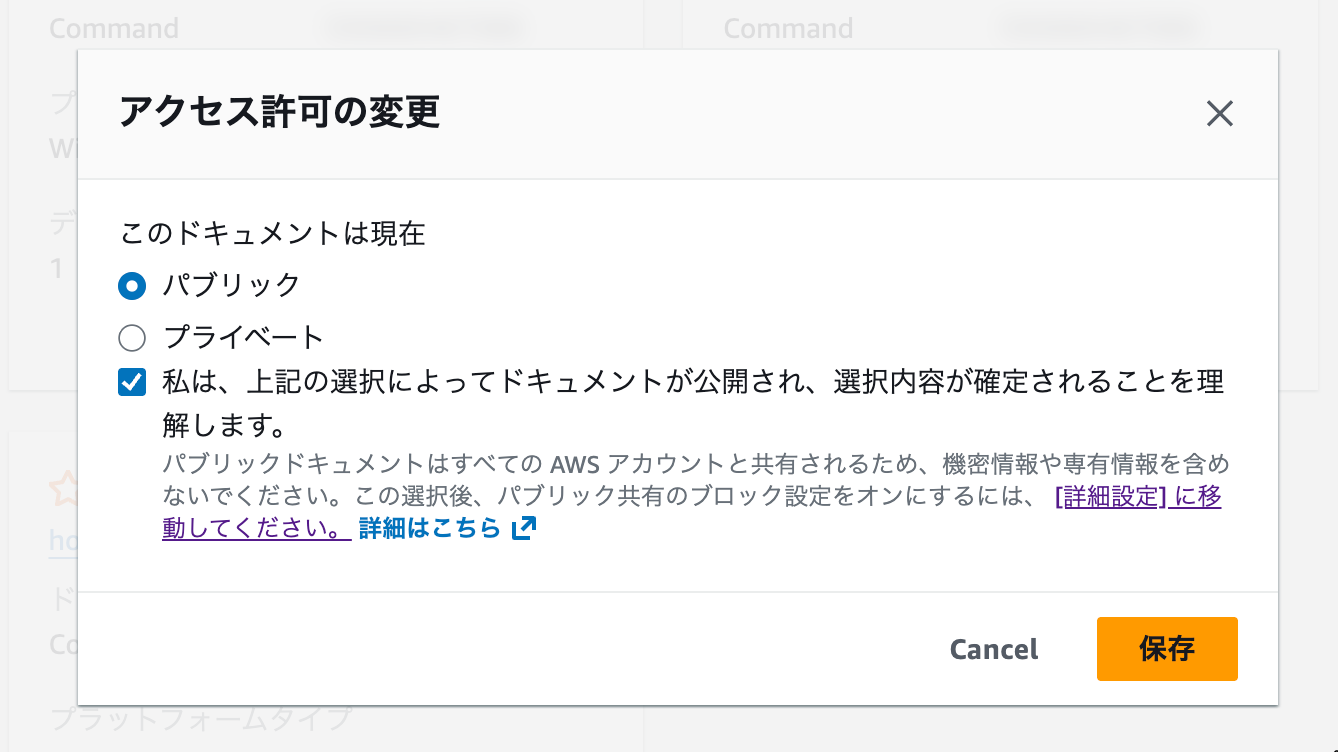Viewport: 1338px width, 752px height.
Task: Click Cancel to abort the permission change
Action: point(992,649)
